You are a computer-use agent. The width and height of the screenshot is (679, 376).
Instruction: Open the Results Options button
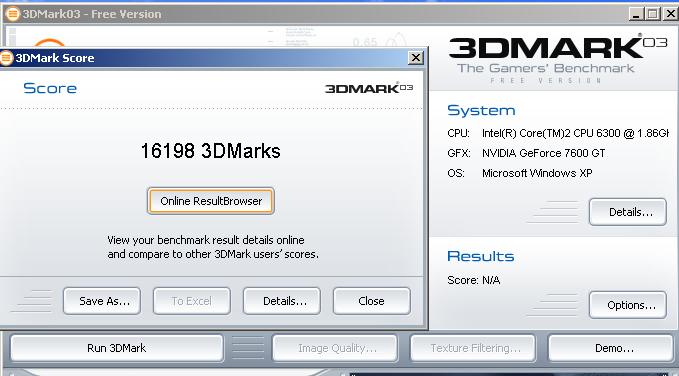coord(628,305)
